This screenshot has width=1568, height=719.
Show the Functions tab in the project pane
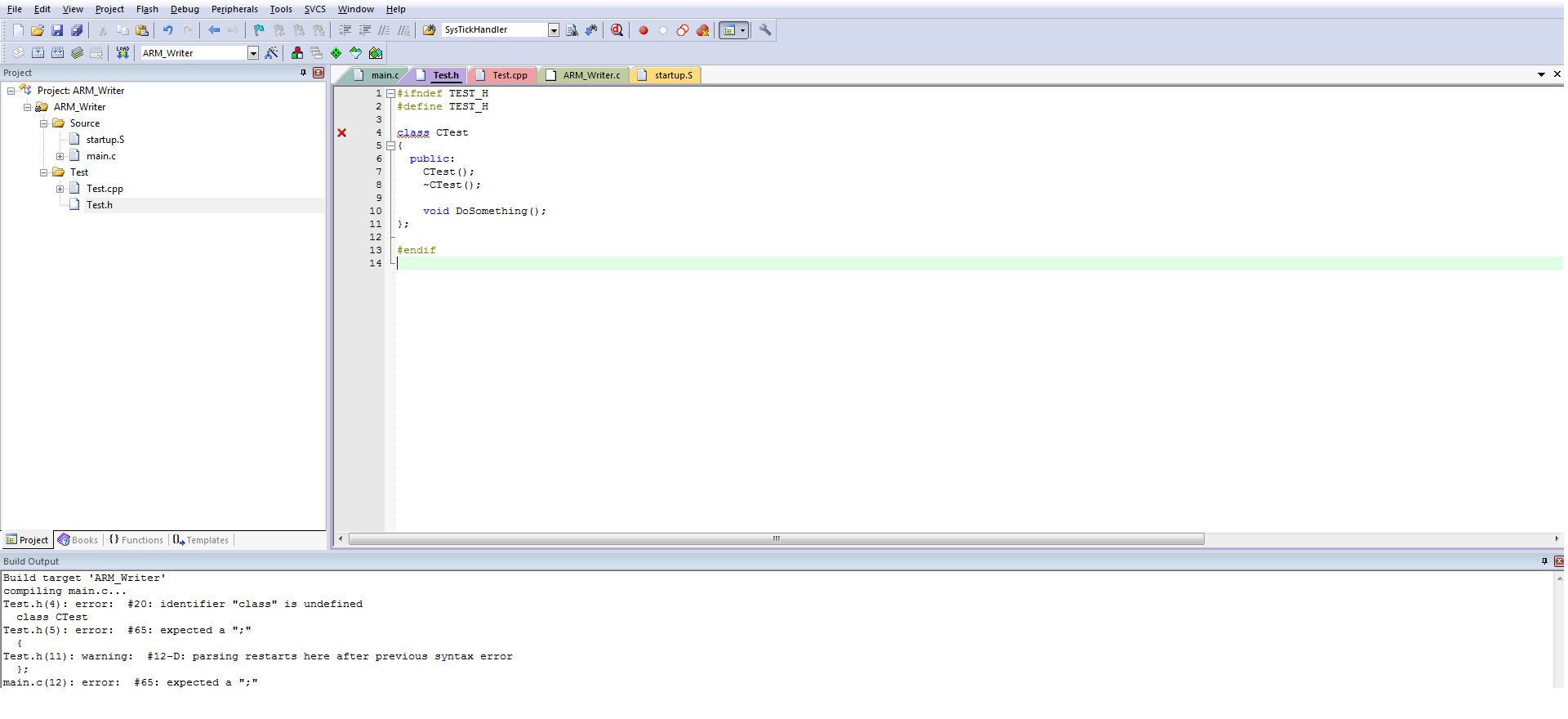[136, 540]
